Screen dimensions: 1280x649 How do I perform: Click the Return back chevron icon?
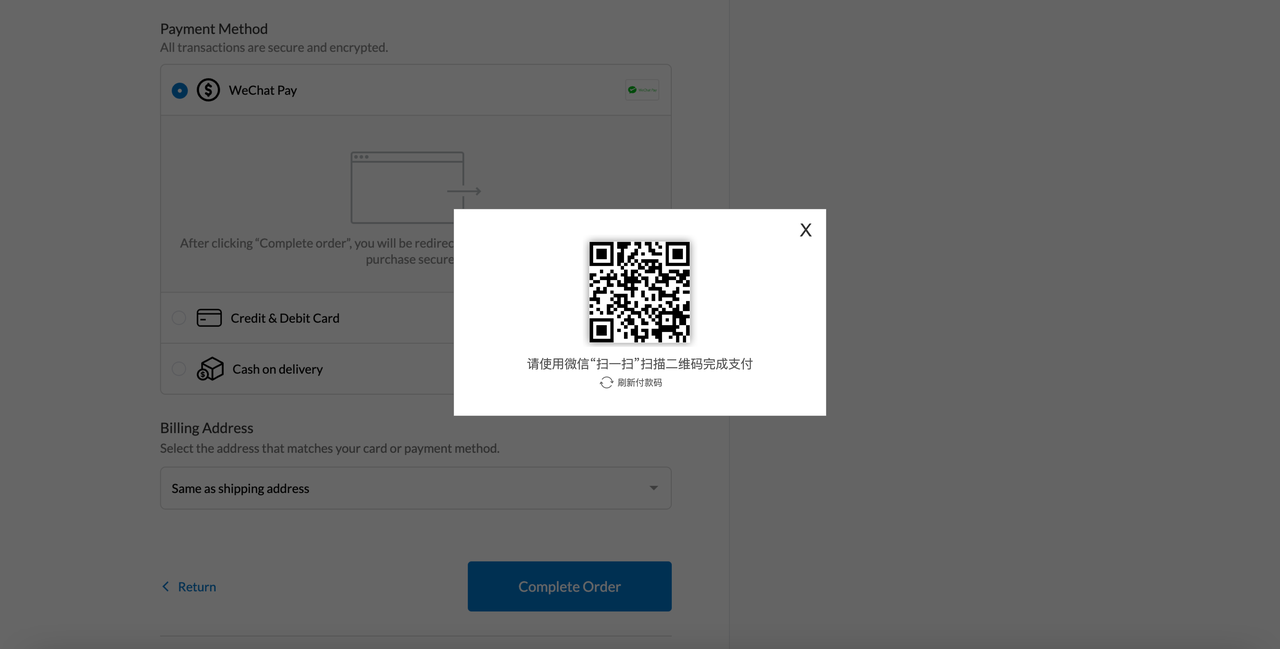coord(166,587)
